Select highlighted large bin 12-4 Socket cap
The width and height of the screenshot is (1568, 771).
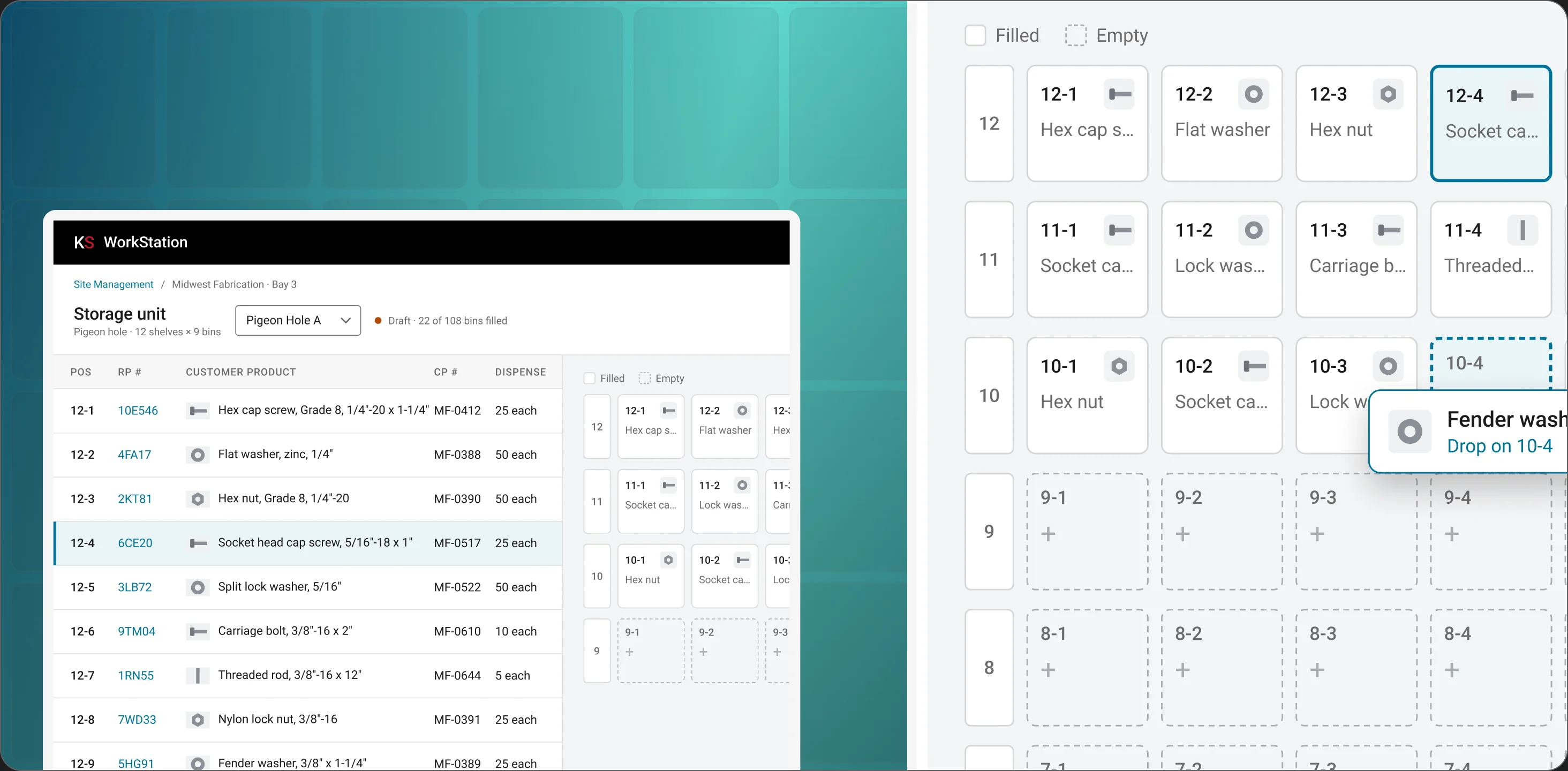pyautogui.click(x=1491, y=124)
